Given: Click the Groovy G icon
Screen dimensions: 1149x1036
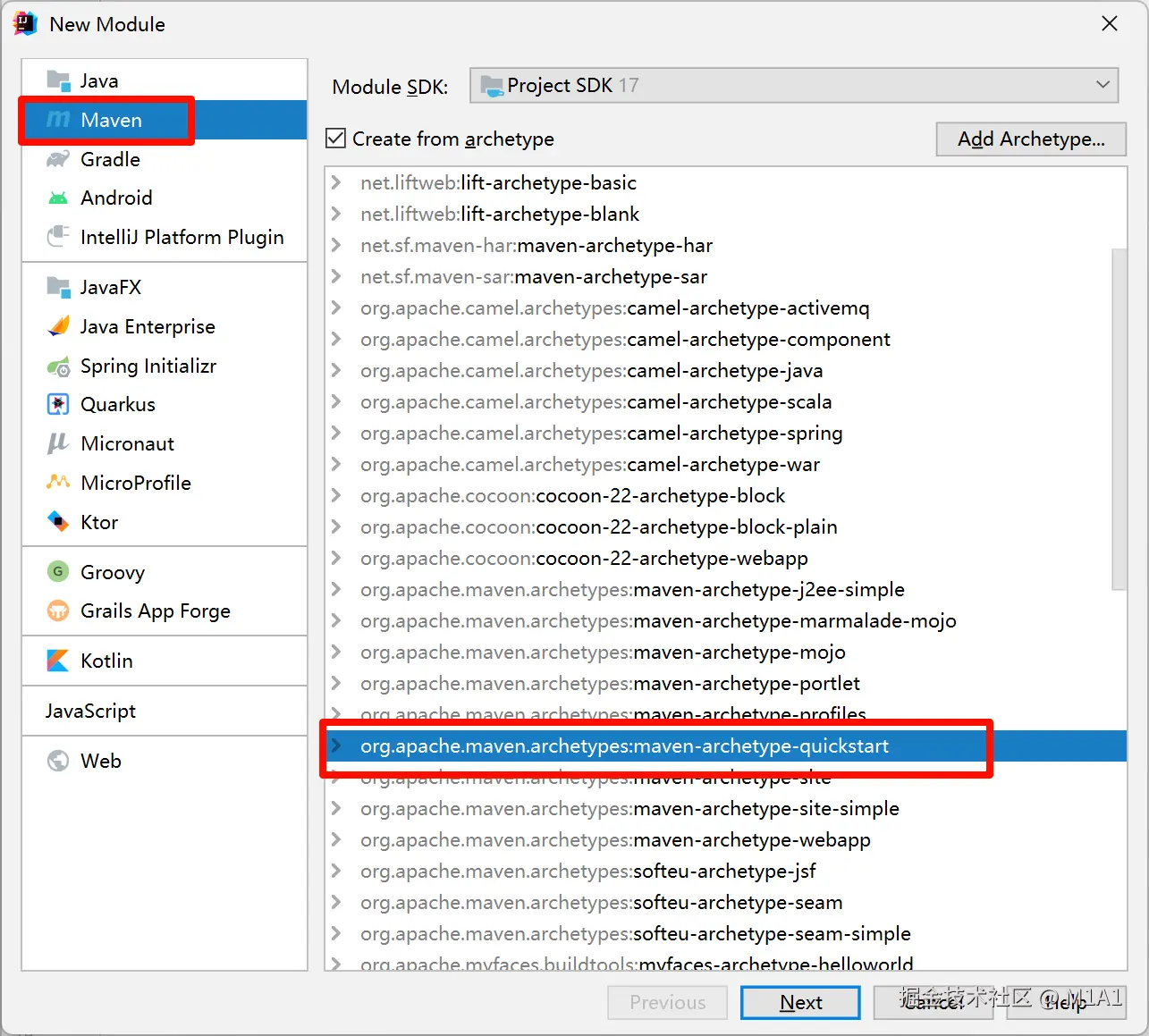Looking at the screenshot, I should click(x=58, y=572).
